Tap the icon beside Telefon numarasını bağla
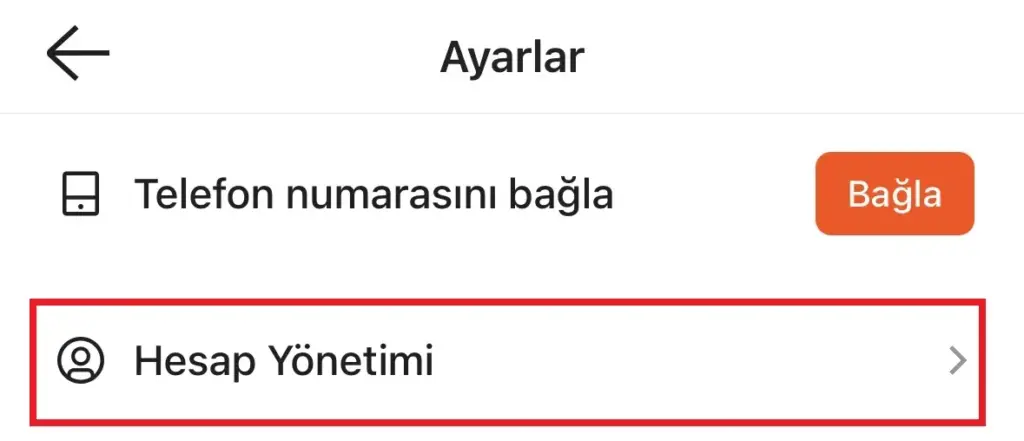The width and height of the screenshot is (1024, 441). tap(81, 194)
